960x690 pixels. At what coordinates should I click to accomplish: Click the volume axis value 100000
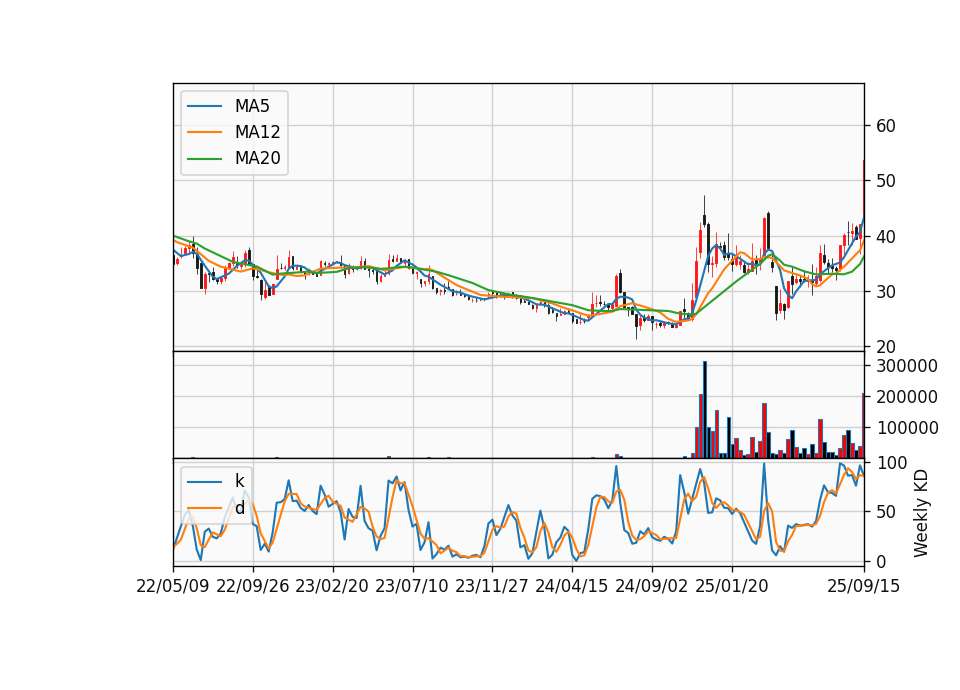[907, 428]
